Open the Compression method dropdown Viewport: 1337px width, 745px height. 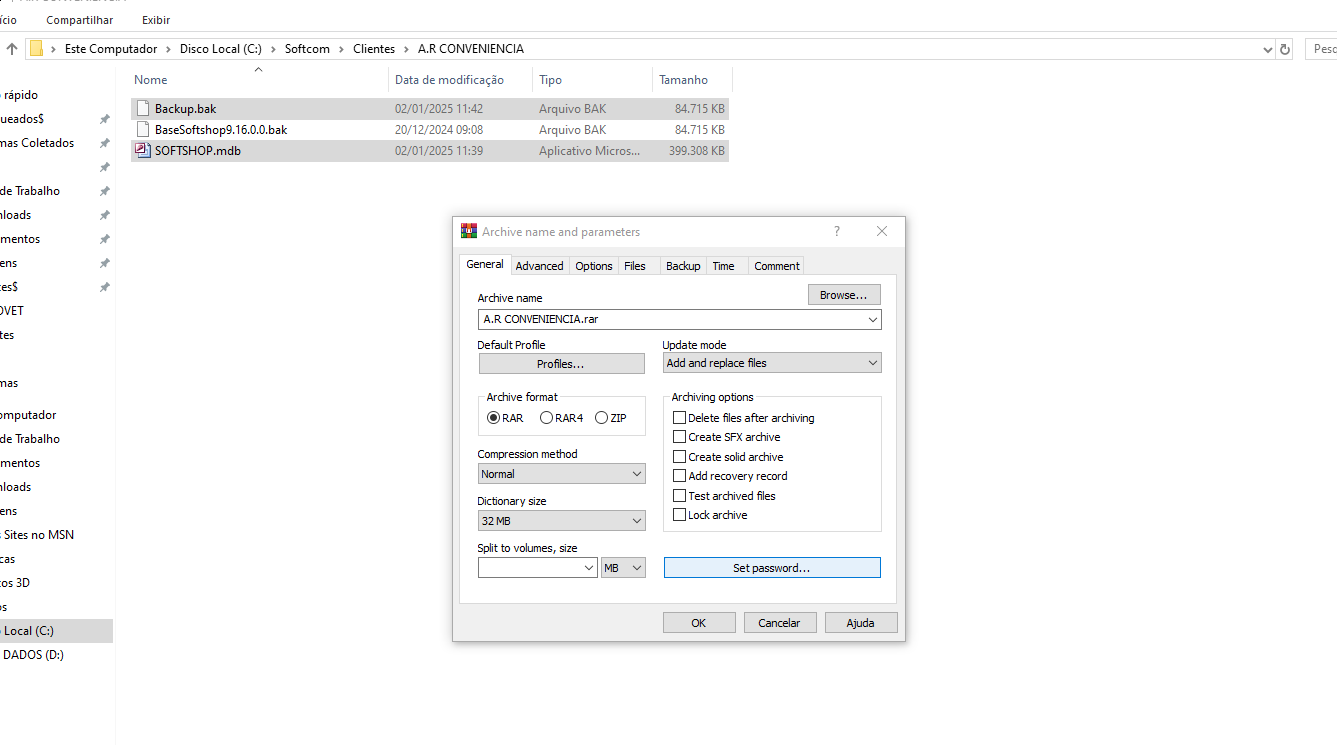pos(561,474)
